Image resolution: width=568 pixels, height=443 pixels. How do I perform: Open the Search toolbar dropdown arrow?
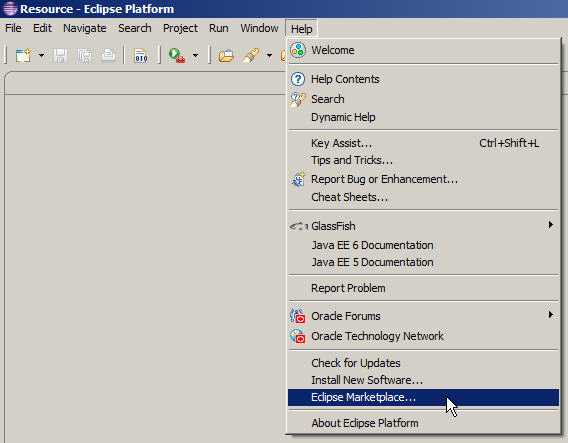pos(269,55)
